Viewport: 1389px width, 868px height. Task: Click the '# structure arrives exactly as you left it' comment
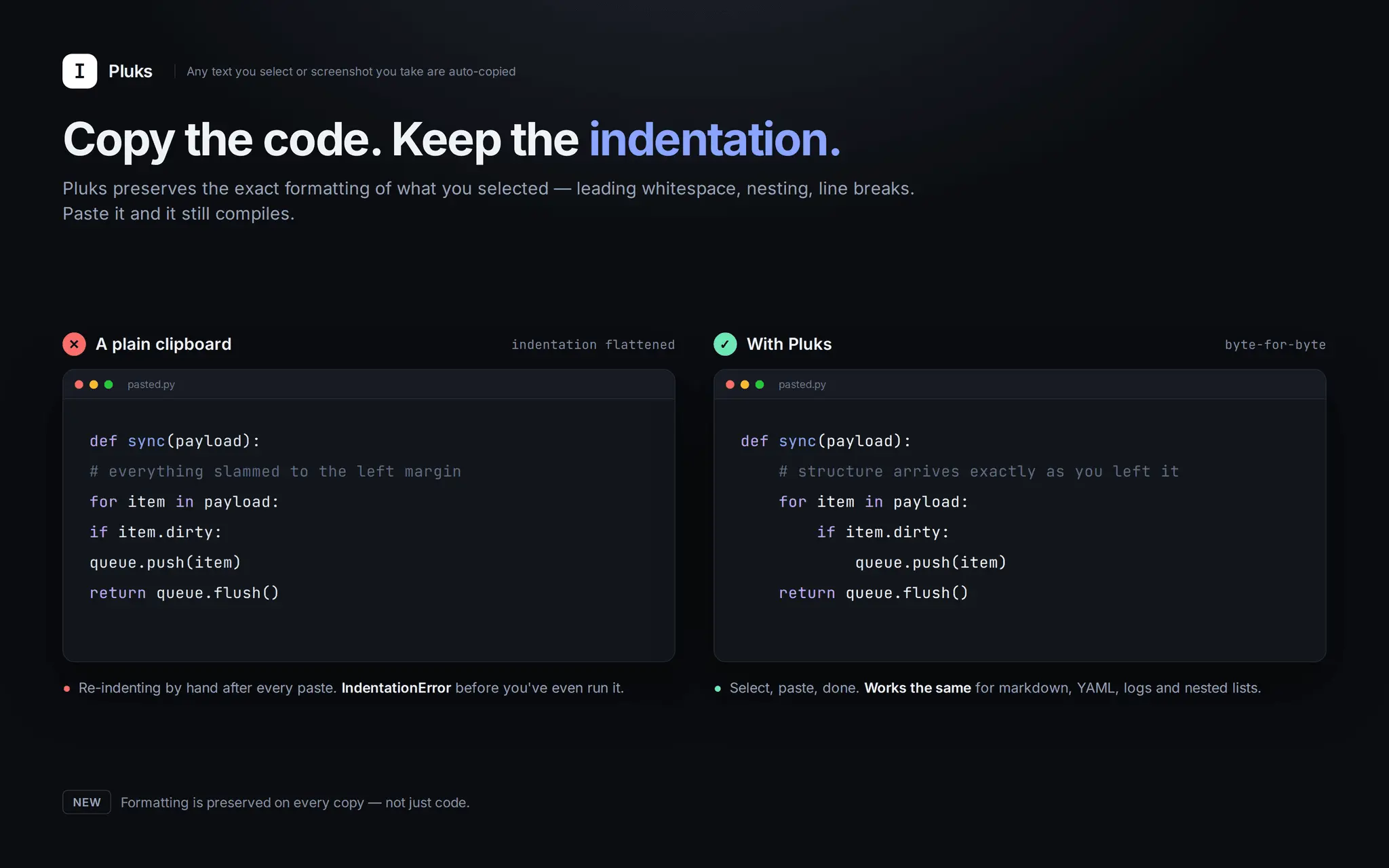click(979, 471)
